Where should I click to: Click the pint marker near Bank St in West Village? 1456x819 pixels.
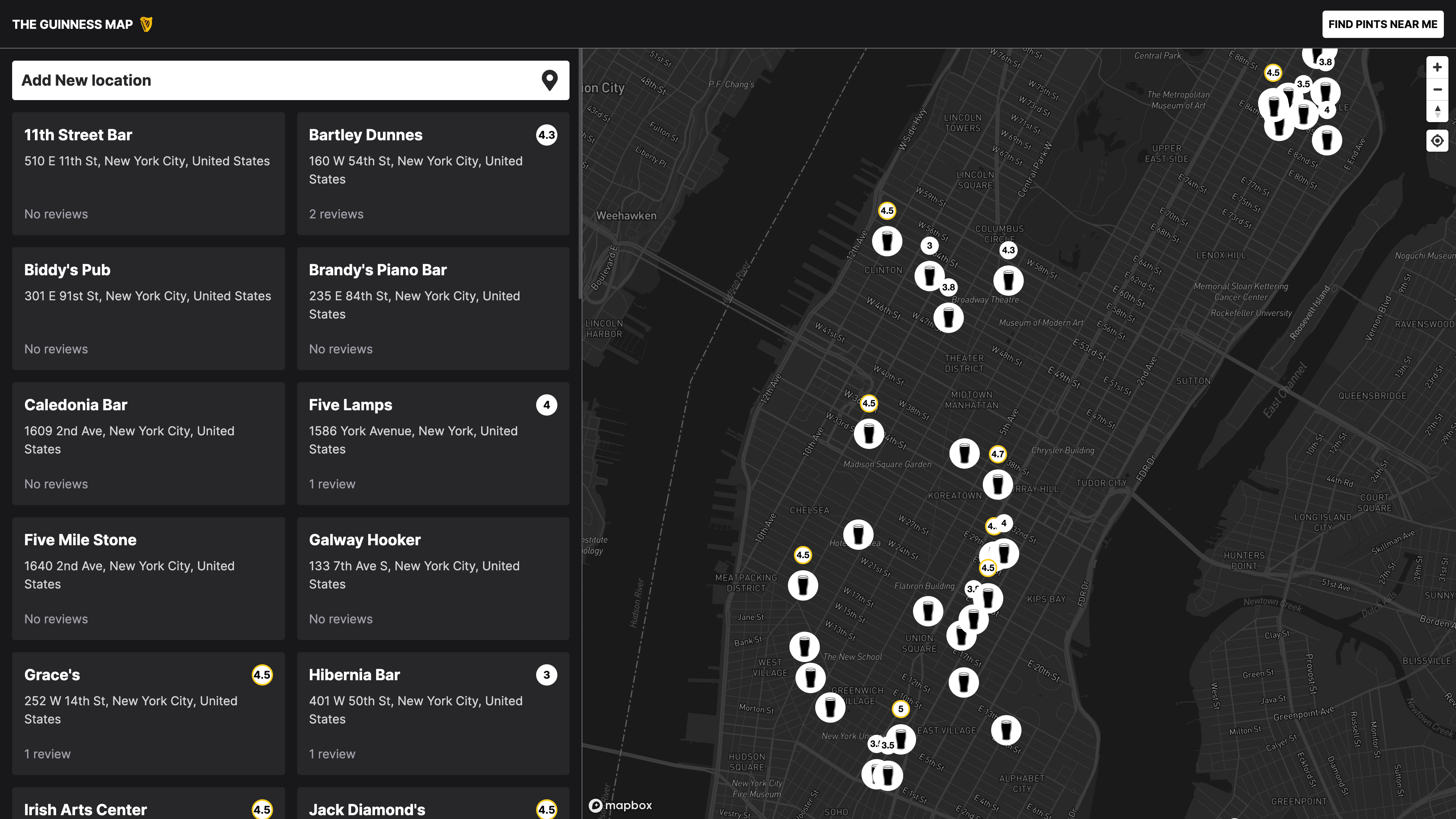(804, 646)
